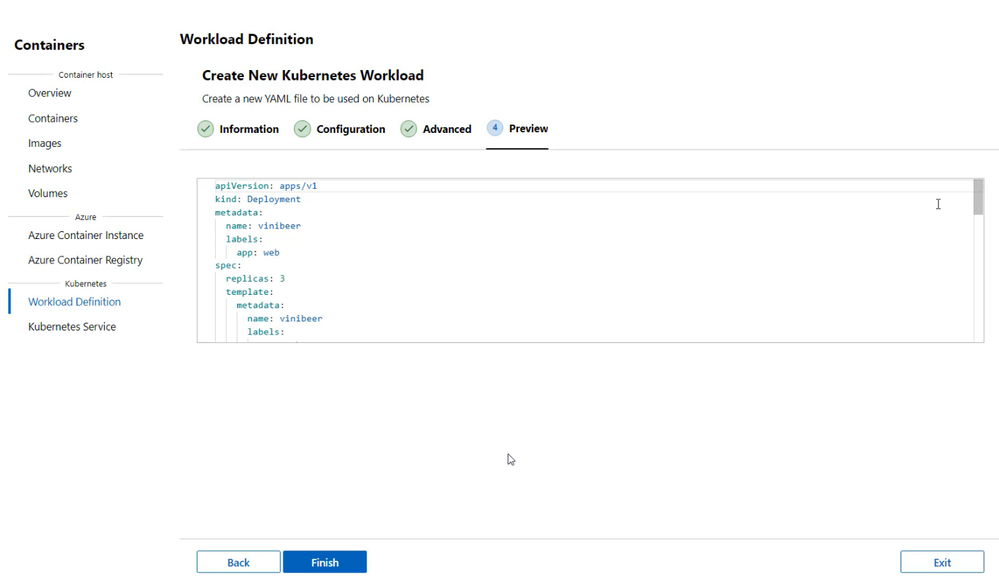The image size is (999, 582).
Task: Click the YAML preview scrollbar thumb
Action: 979,197
